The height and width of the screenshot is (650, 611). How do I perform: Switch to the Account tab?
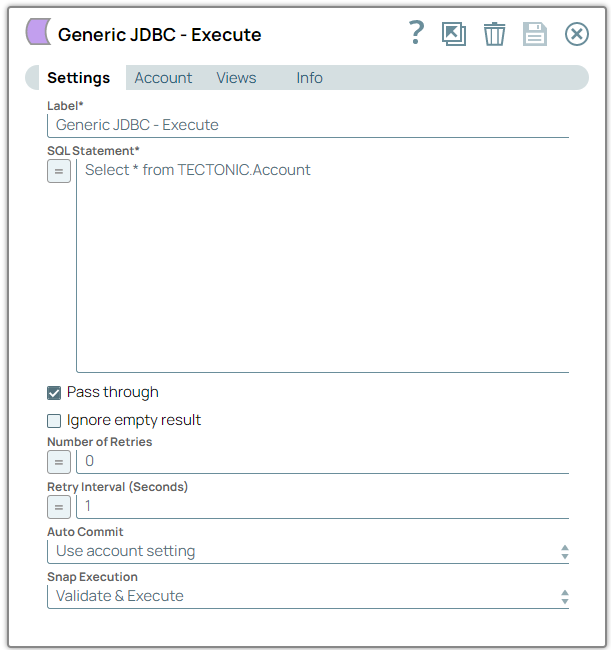click(x=163, y=78)
